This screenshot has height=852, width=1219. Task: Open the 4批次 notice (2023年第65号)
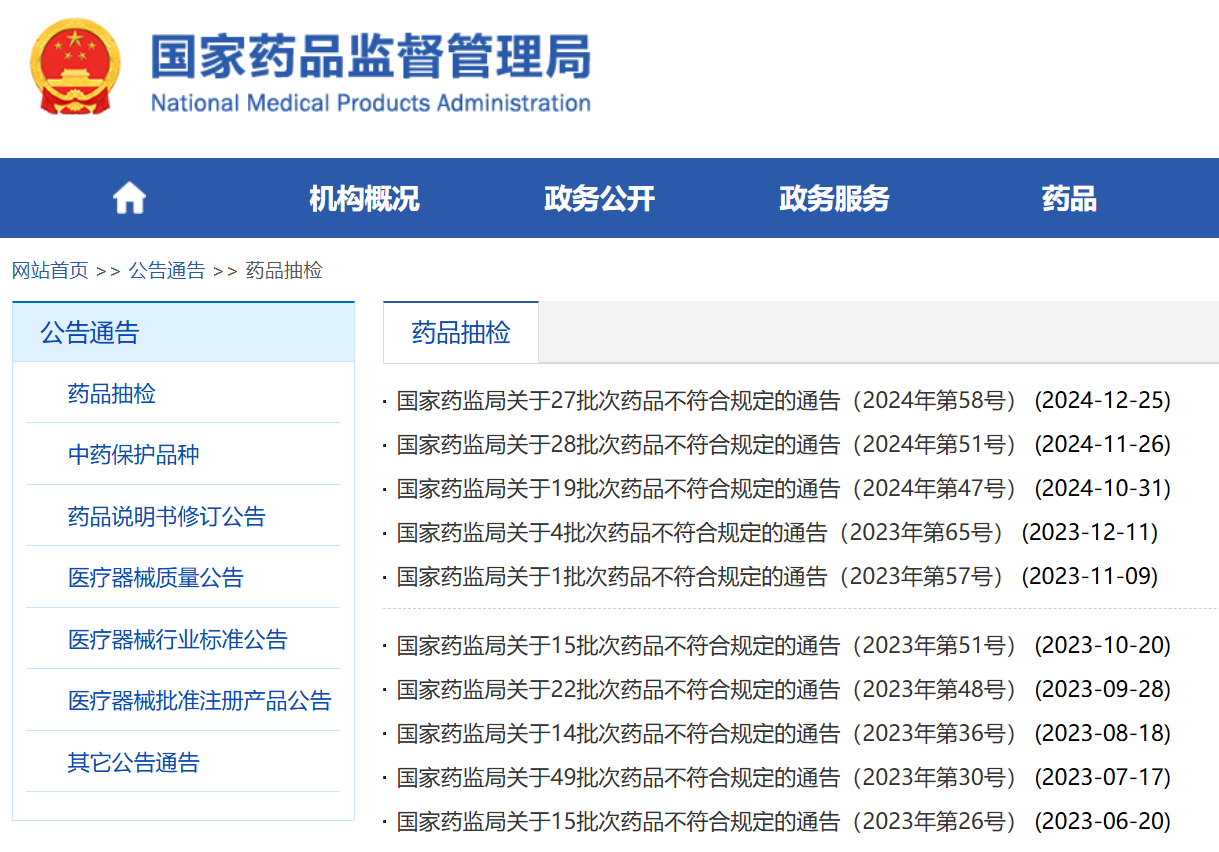click(701, 532)
